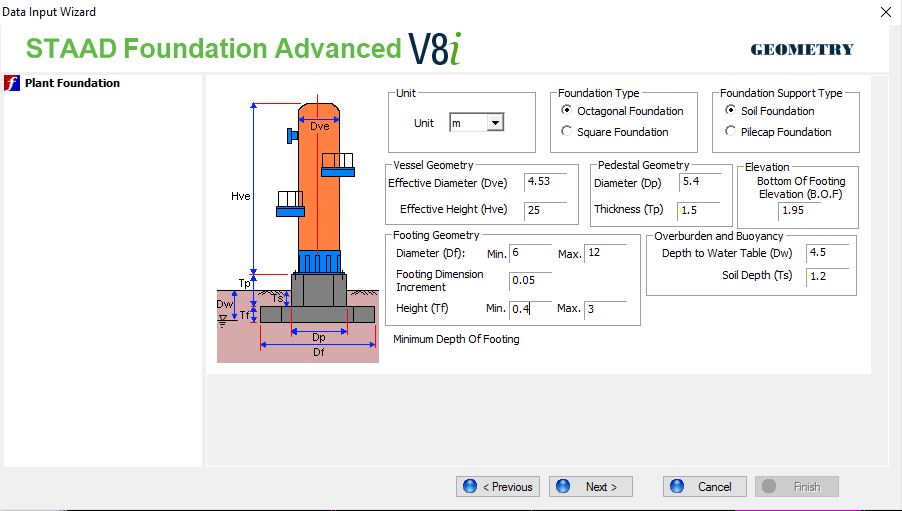Select Square Foundation option
902x511 pixels.
coord(567,132)
